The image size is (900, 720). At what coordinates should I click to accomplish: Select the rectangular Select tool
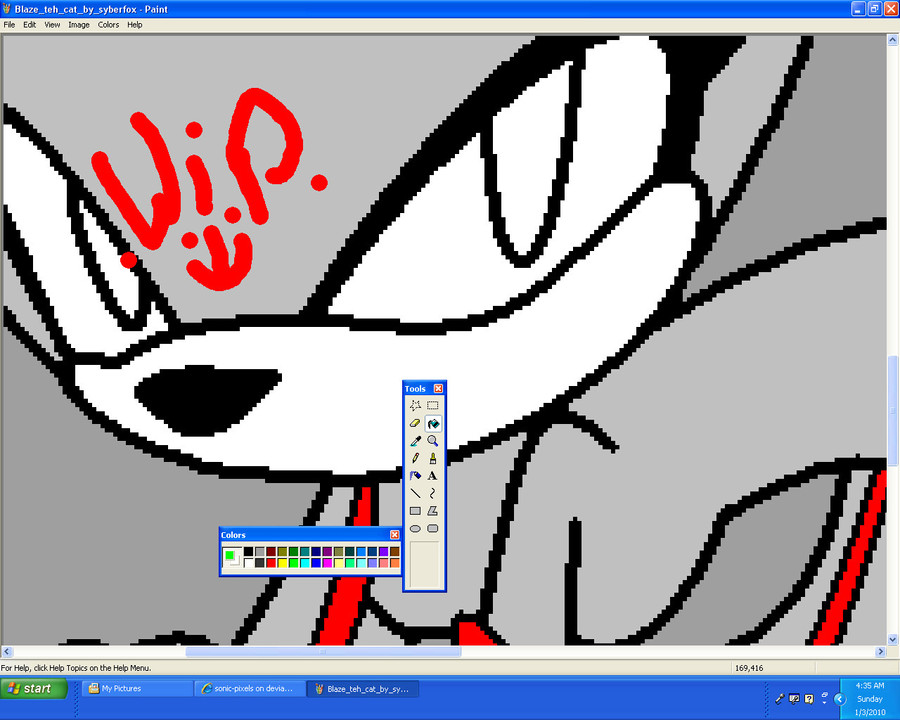433,405
